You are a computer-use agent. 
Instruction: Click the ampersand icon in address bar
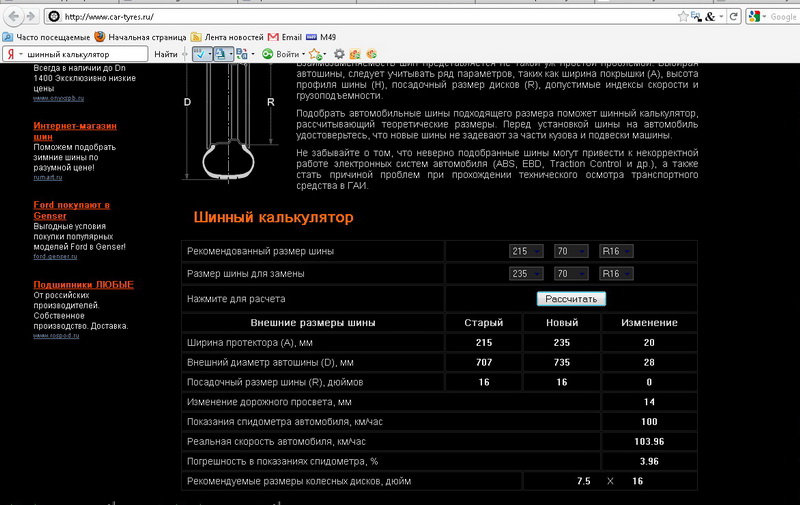point(710,16)
